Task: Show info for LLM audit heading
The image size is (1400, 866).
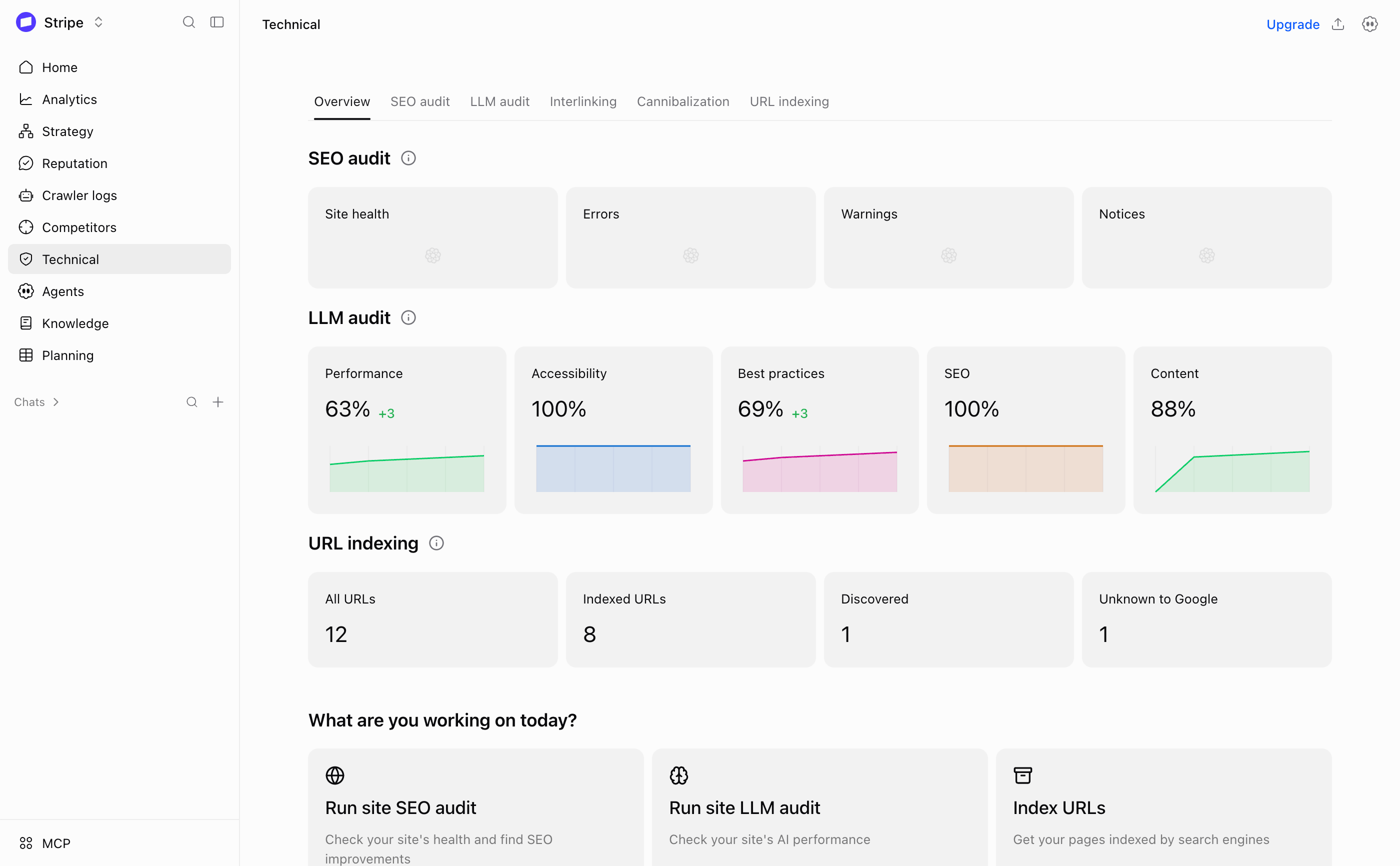Action: point(408,317)
